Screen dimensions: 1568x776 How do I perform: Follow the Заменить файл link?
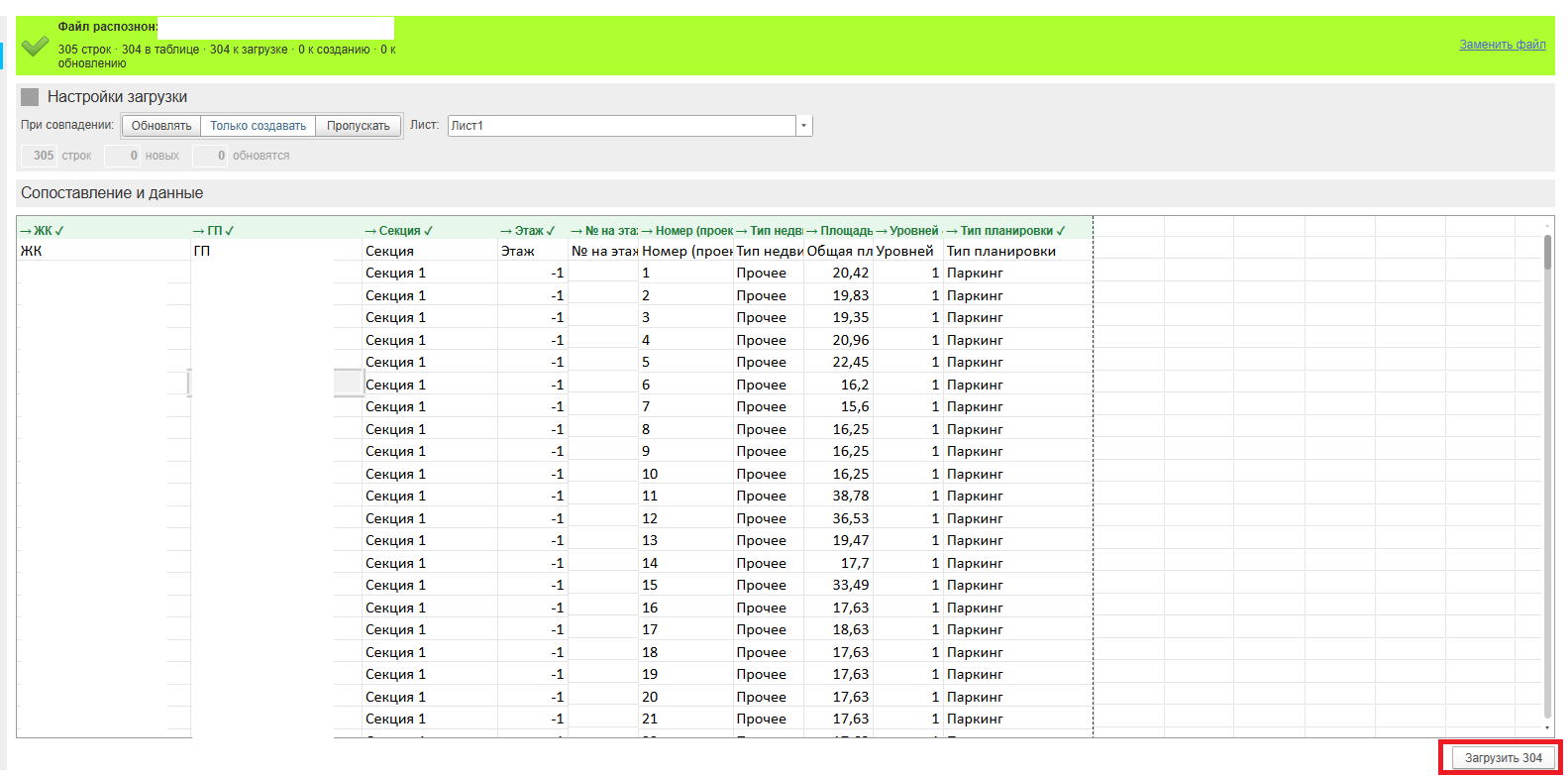[x=1503, y=45]
